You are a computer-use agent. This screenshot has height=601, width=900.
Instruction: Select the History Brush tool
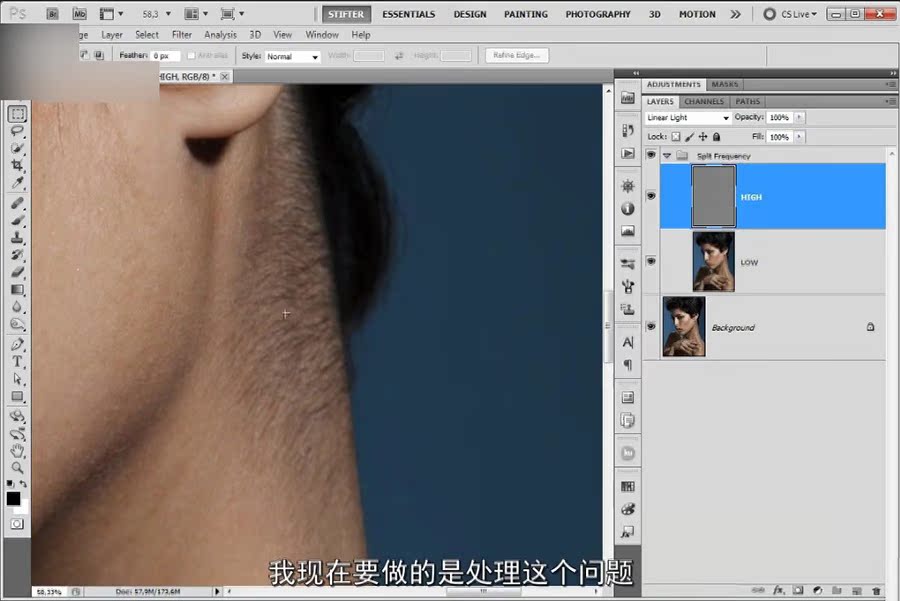pyautogui.click(x=17, y=254)
